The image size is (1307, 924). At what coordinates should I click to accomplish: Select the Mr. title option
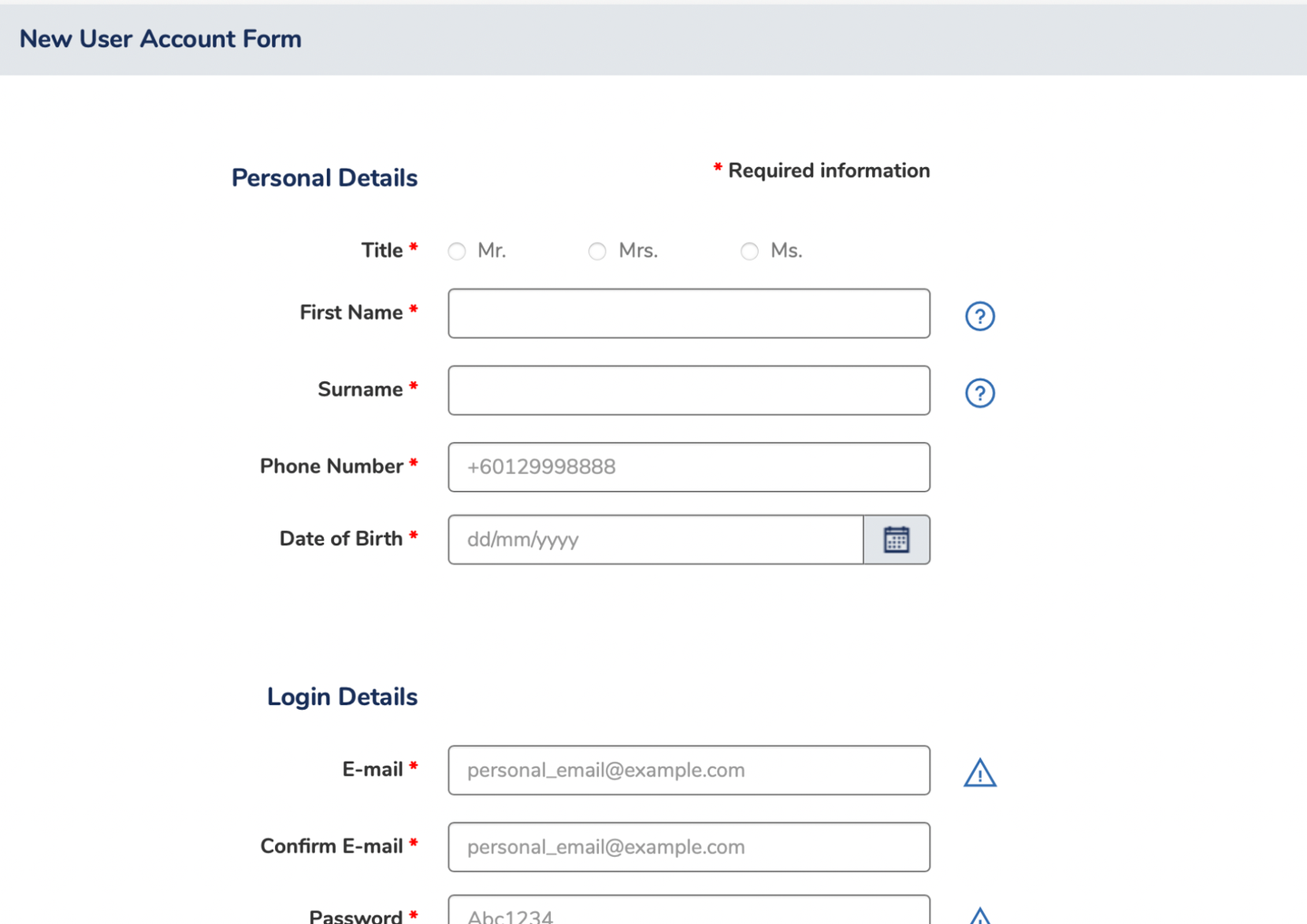coord(457,251)
